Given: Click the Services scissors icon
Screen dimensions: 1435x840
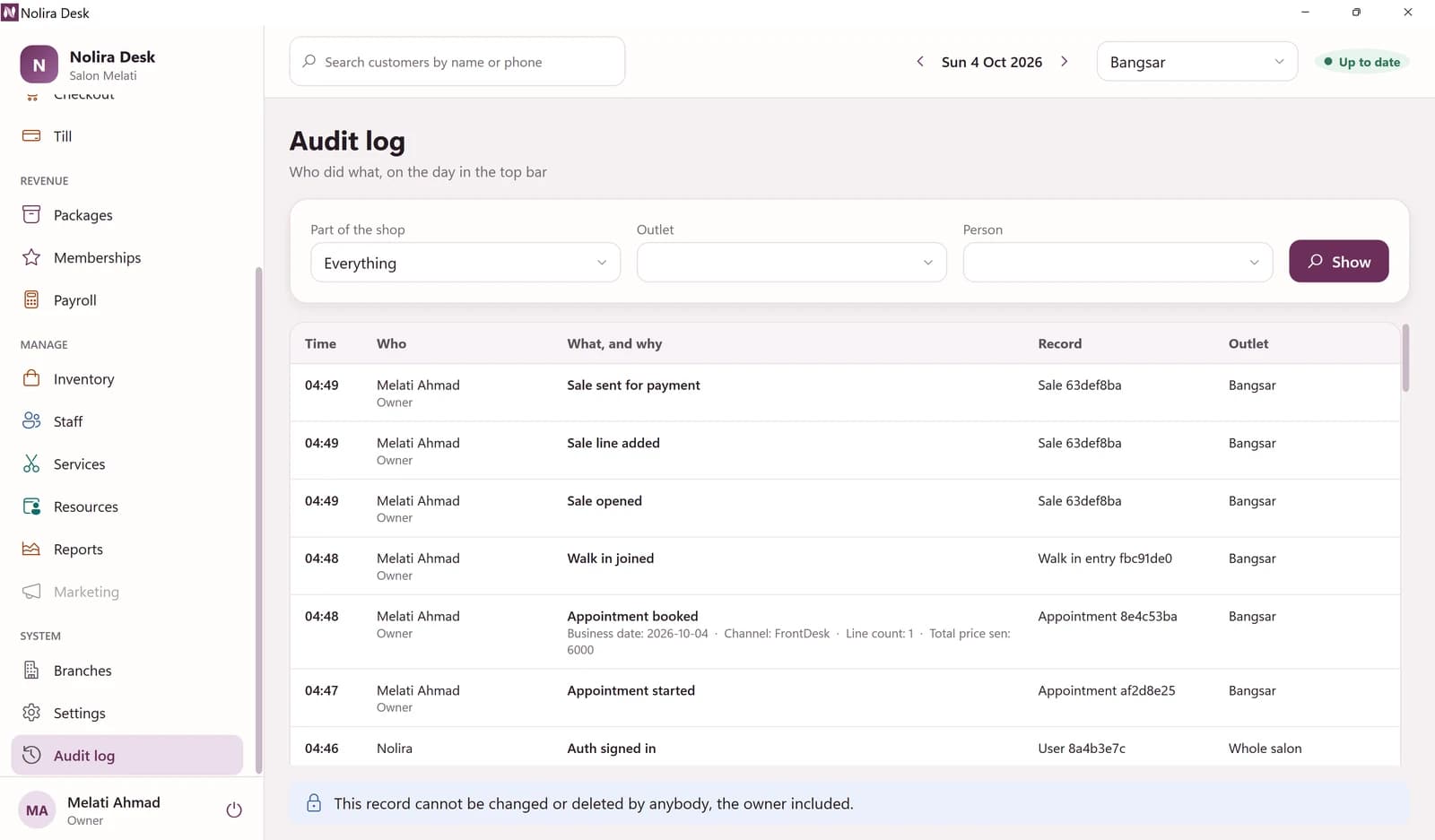Looking at the screenshot, I should 31,463.
